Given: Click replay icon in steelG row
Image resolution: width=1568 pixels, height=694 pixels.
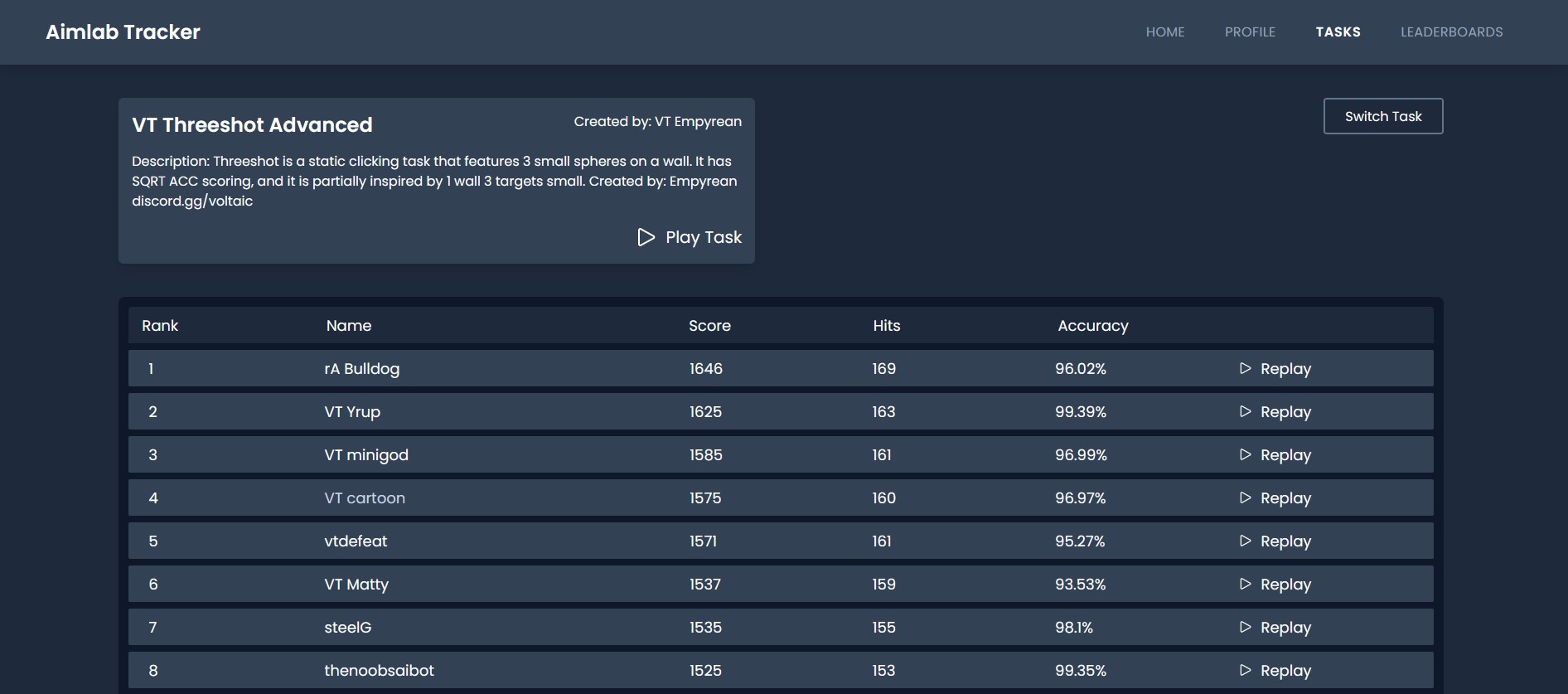Looking at the screenshot, I should coord(1245,627).
